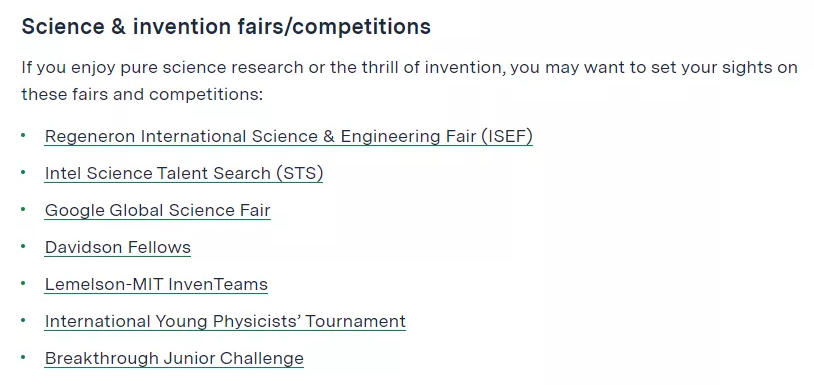Viewport: 814px width, 385px height.
Task: Select the bullet before International Young Physicists' Tournament
Action: point(23,320)
